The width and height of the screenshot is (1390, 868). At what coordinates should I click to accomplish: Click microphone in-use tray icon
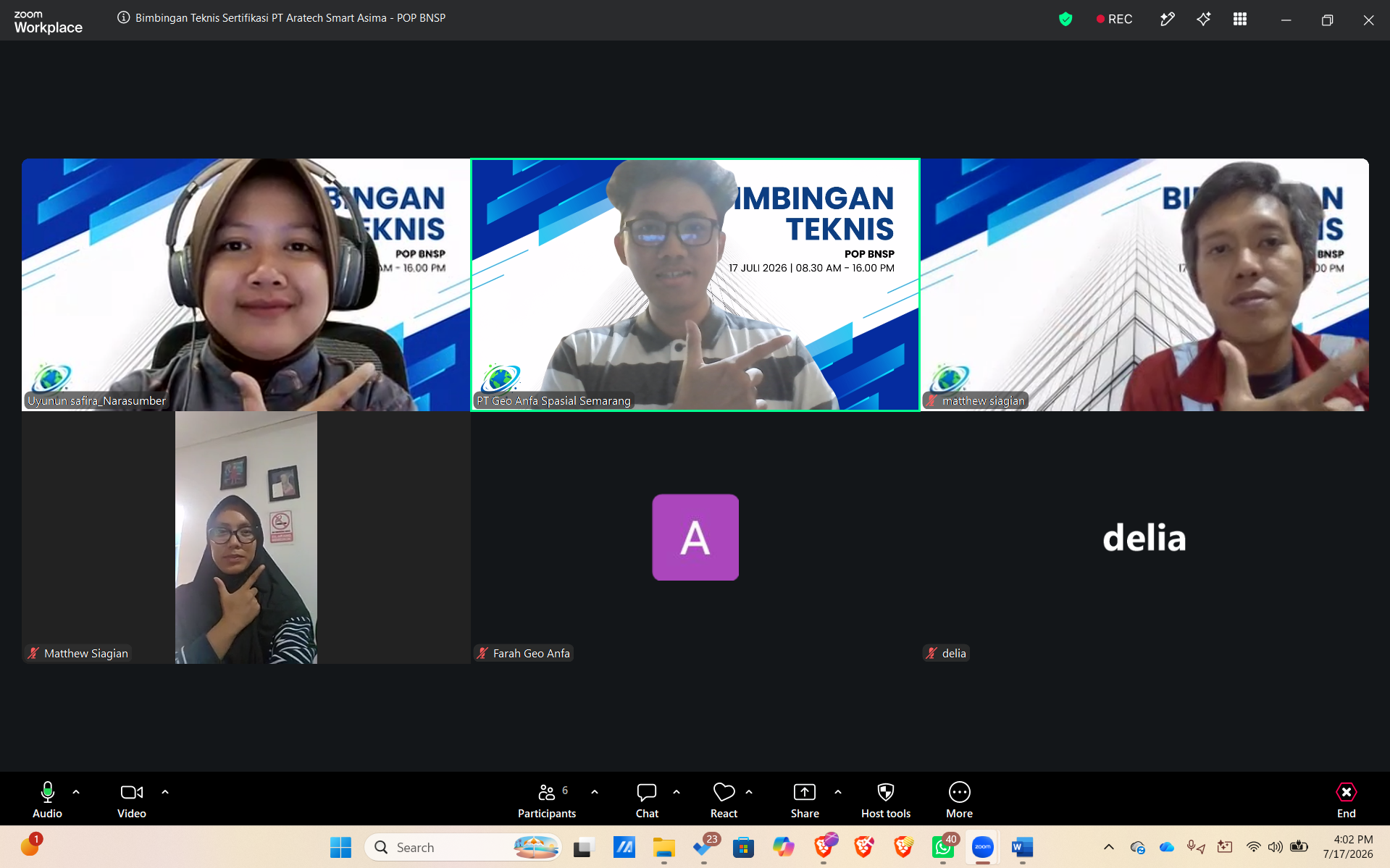pos(1195,847)
